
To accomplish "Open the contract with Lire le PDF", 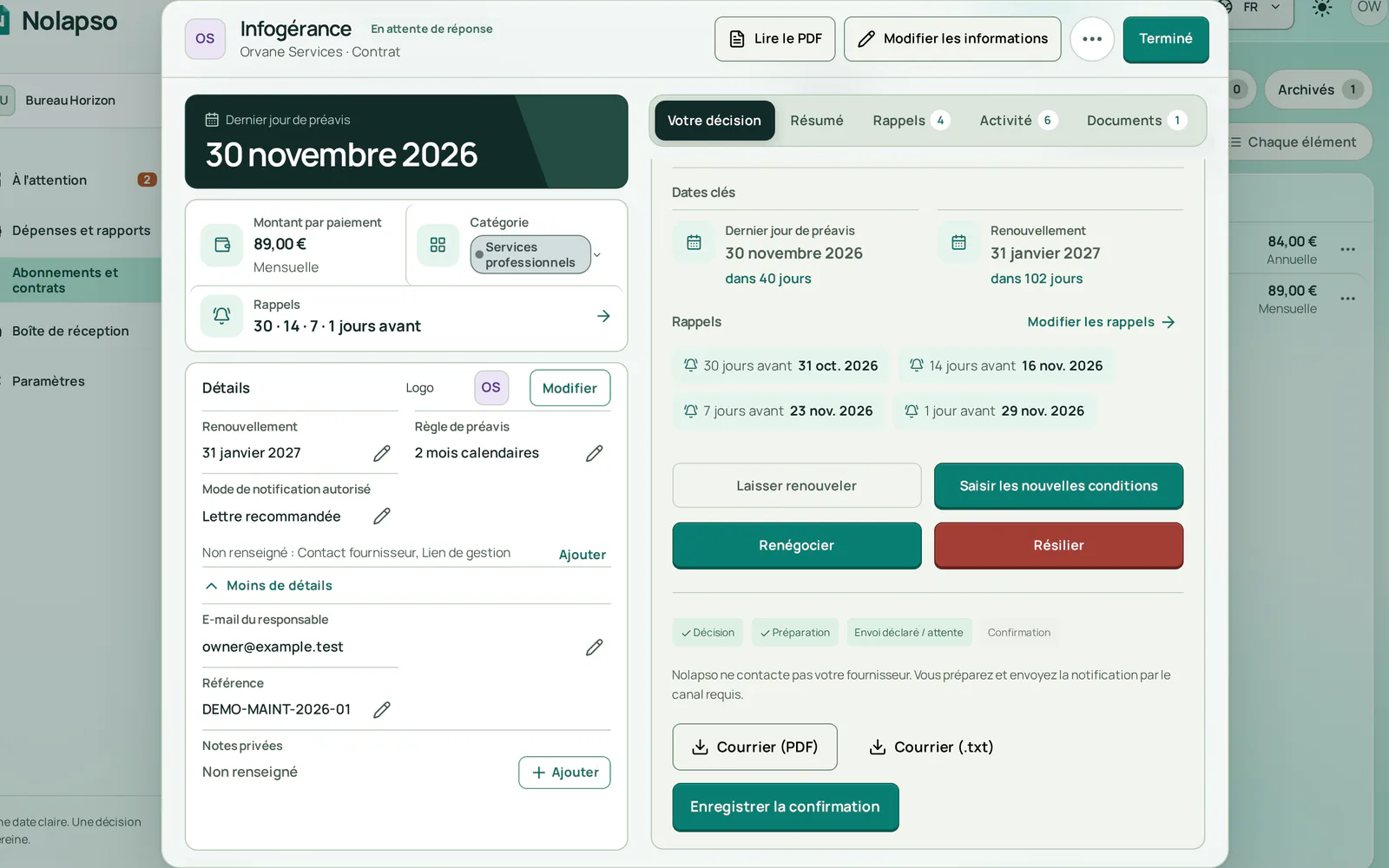I will [x=775, y=39].
